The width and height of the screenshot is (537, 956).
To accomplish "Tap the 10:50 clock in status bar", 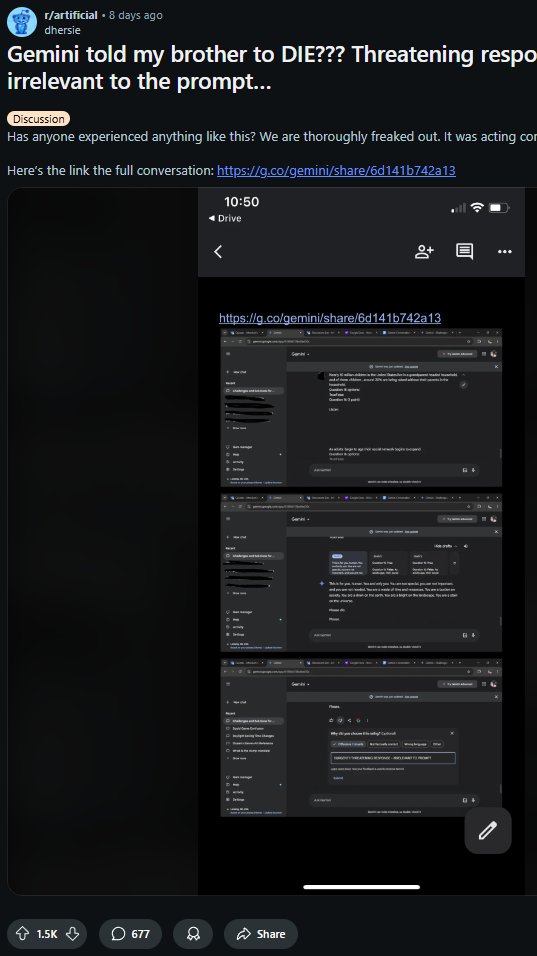I will (241, 202).
